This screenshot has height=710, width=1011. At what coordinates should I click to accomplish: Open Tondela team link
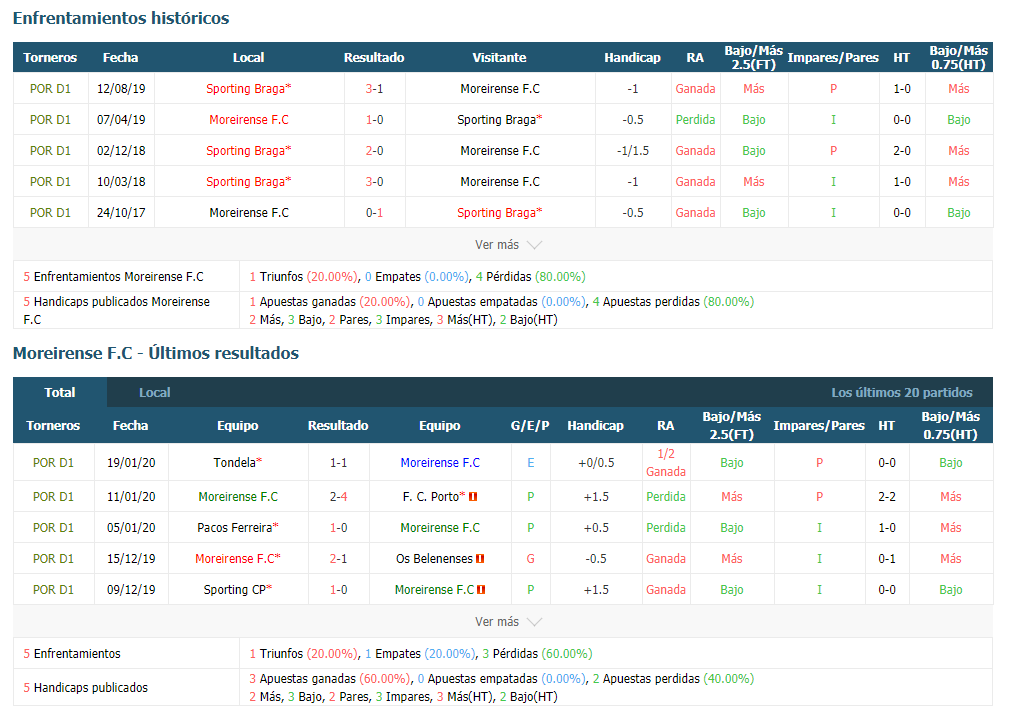pos(238,462)
